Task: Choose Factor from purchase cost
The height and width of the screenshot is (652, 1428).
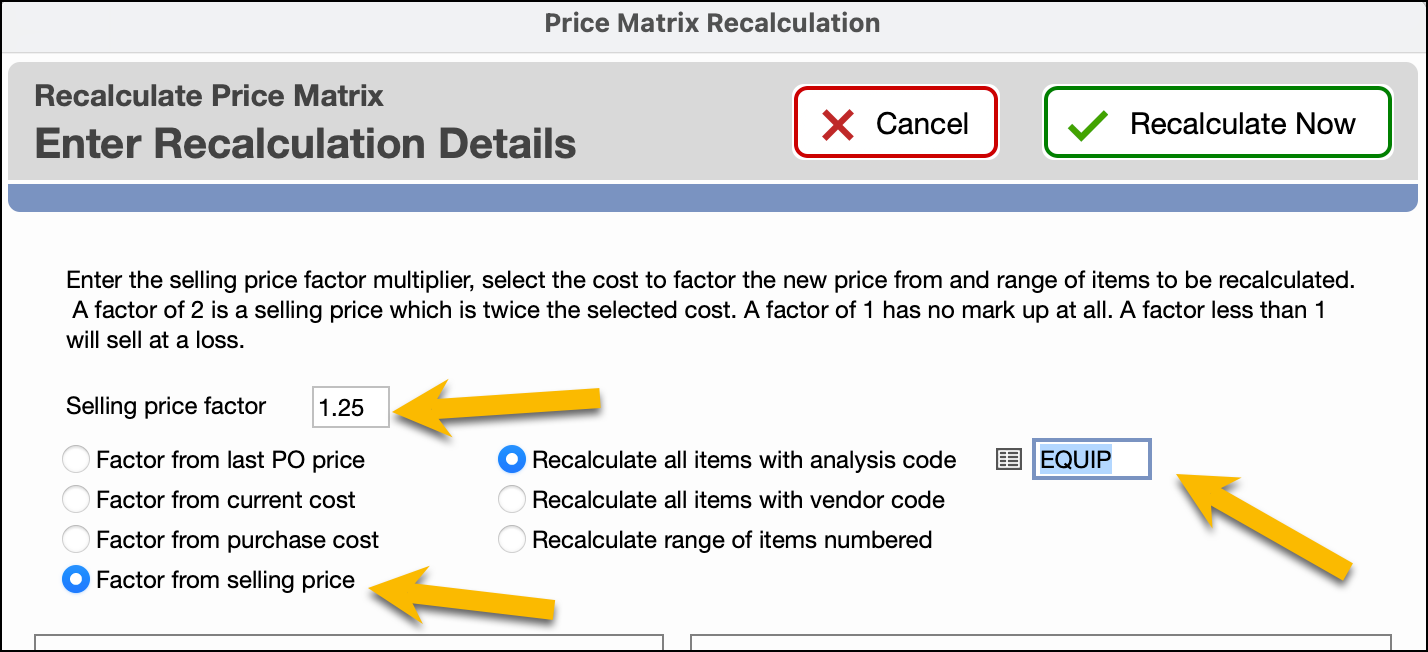Action: (x=76, y=540)
